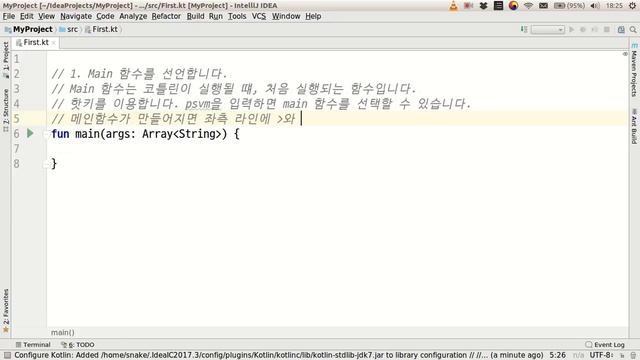Open the Favorites tool window stripe
The image size is (640, 360).
(5, 311)
